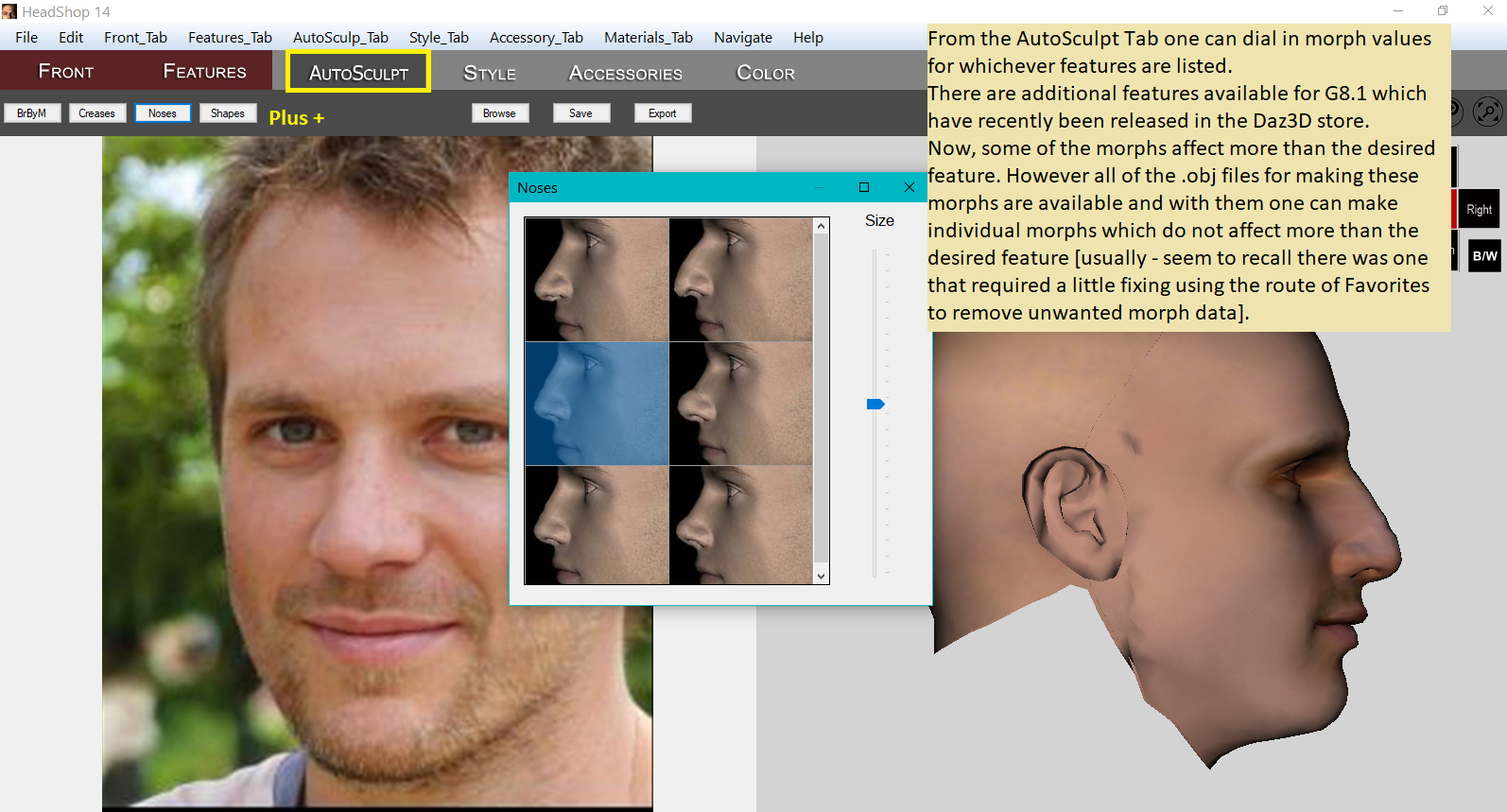
Task: Open the AutoSculp_Tab menu
Action: tap(340, 37)
